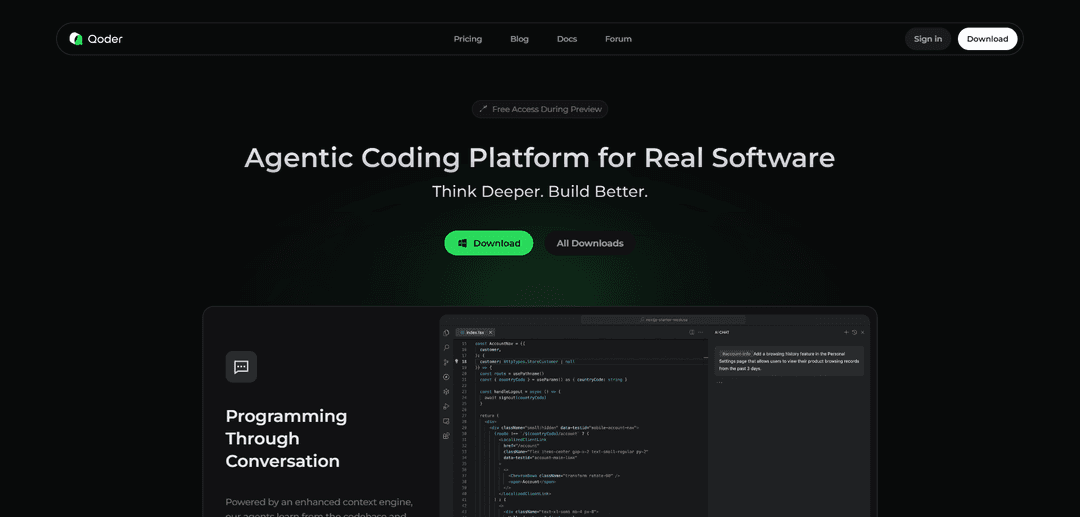Click the Agentic Coding Platform headline
Viewport: 1080px width, 517px height.
point(539,158)
